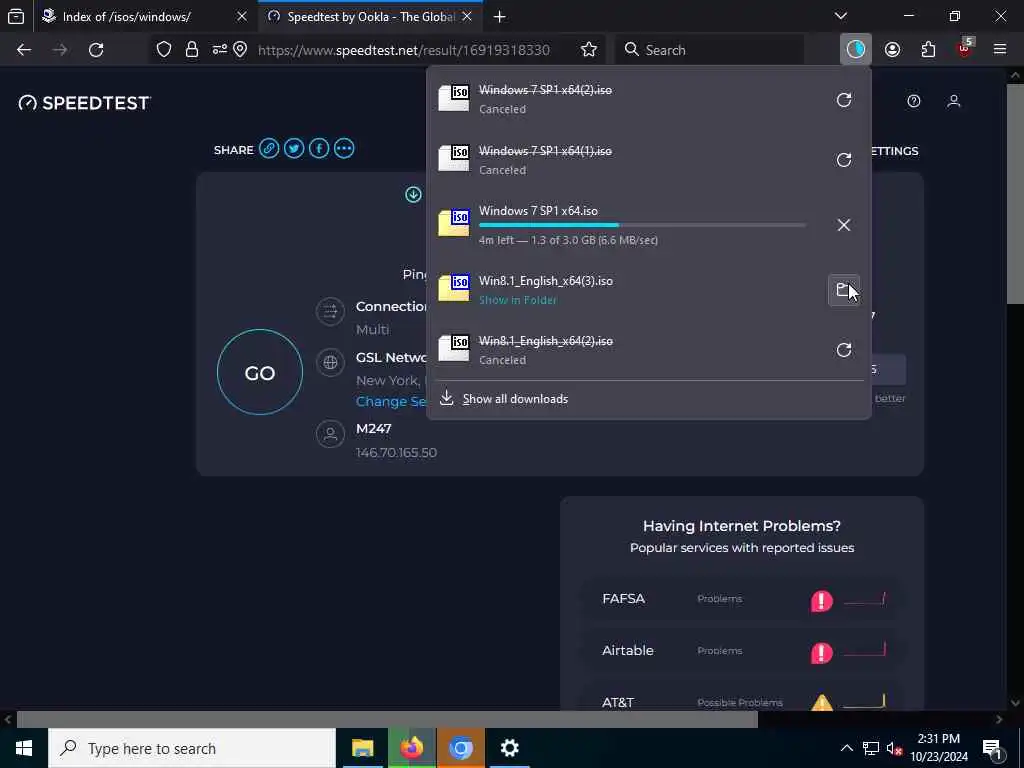Click the SPEEDTEST logo

pyautogui.click(x=84, y=103)
